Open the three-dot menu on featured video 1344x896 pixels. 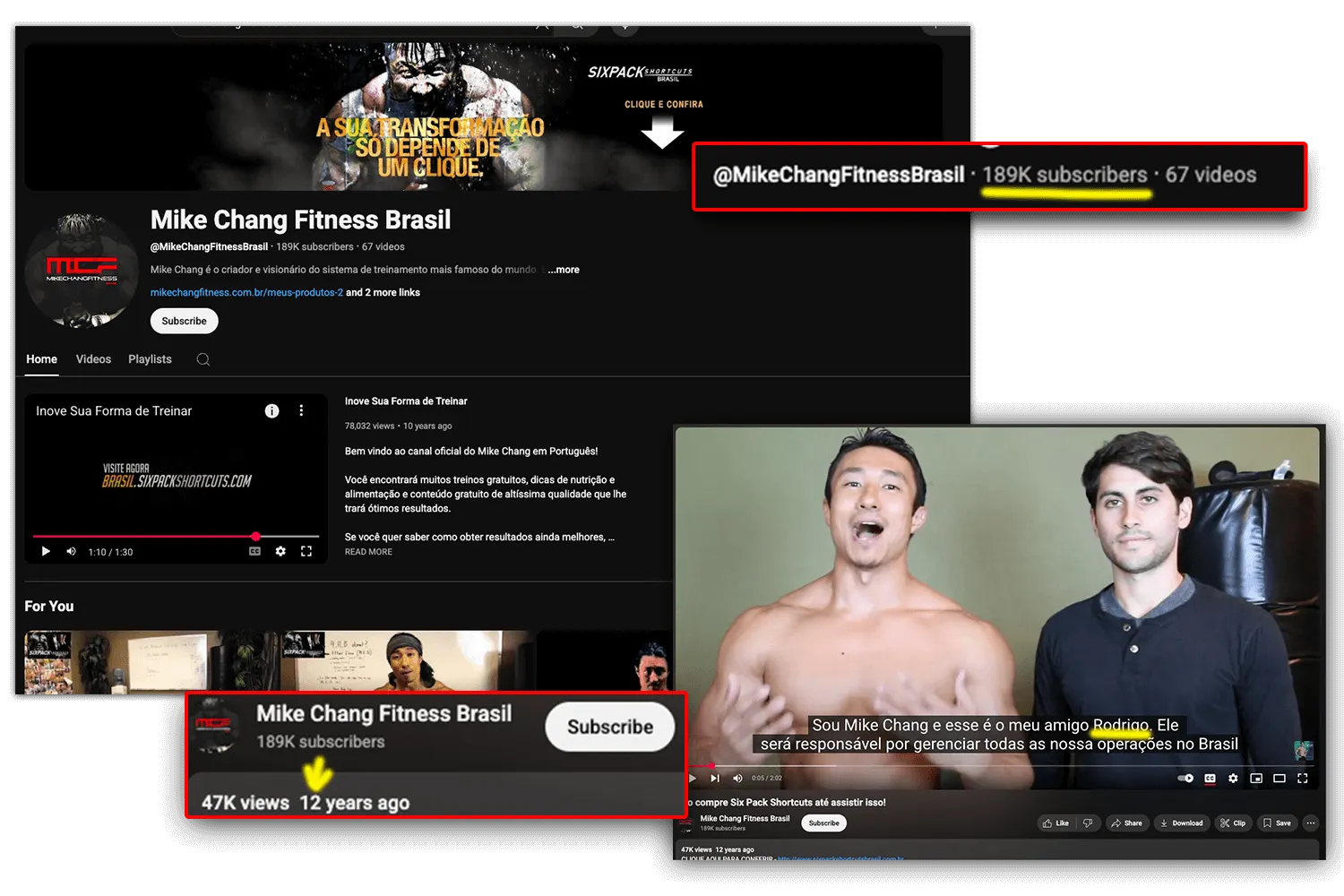(301, 410)
